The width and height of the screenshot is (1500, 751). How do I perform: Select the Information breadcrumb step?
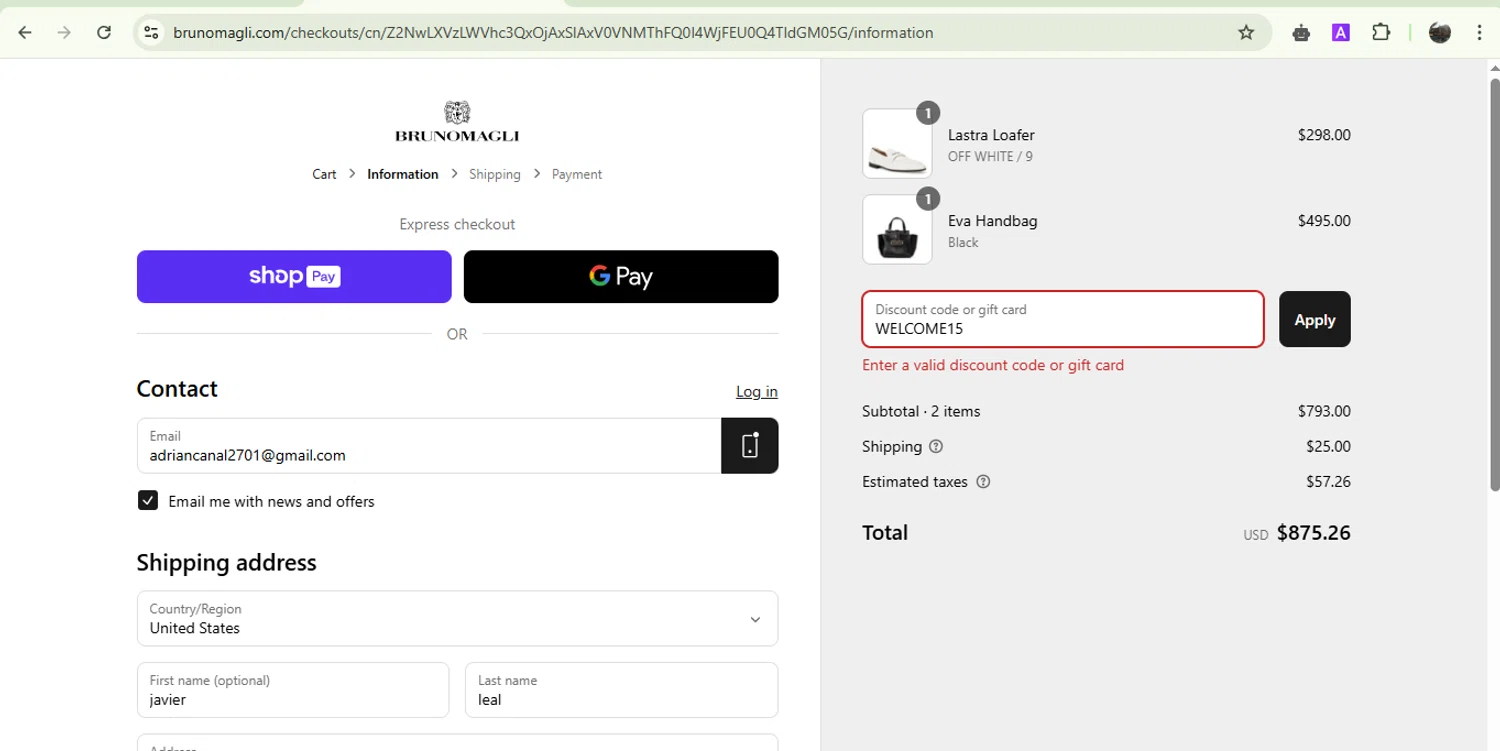pyautogui.click(x=403, y=174)
